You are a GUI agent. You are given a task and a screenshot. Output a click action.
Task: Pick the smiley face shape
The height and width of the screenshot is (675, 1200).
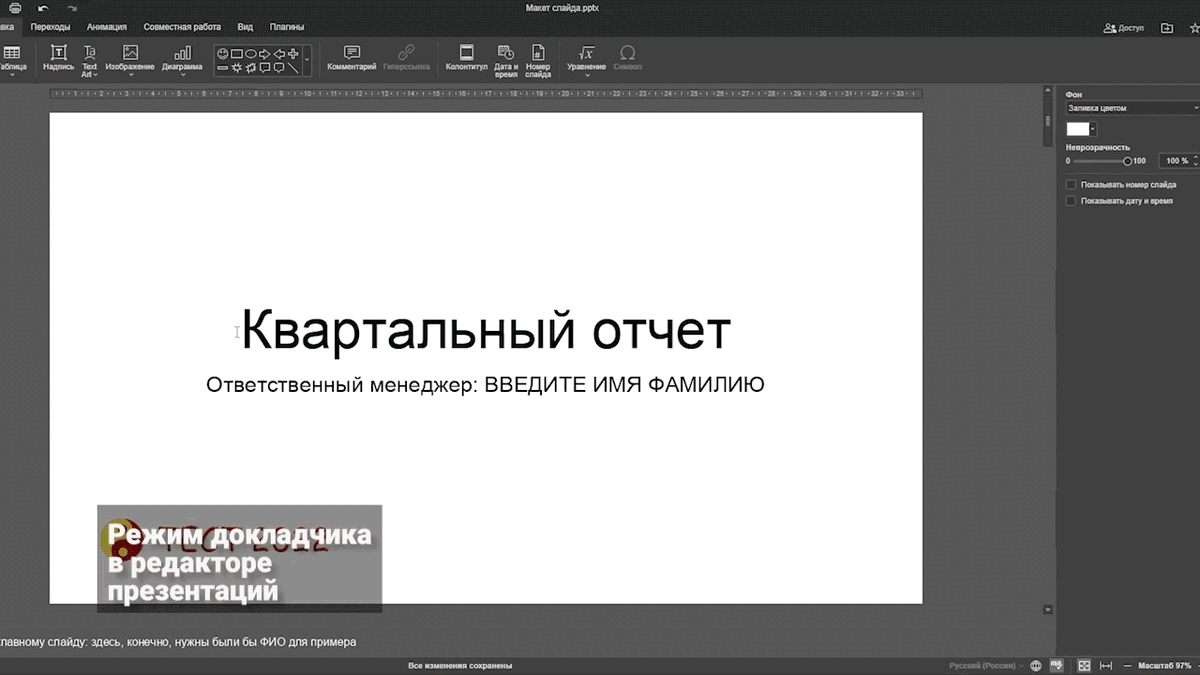pyautogui.click(x=222, y=53)
